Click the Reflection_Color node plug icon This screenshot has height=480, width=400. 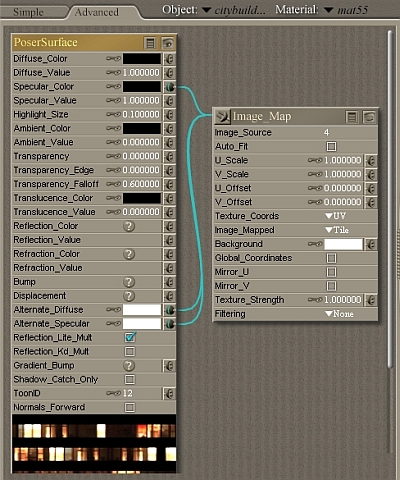click(169, 226)
